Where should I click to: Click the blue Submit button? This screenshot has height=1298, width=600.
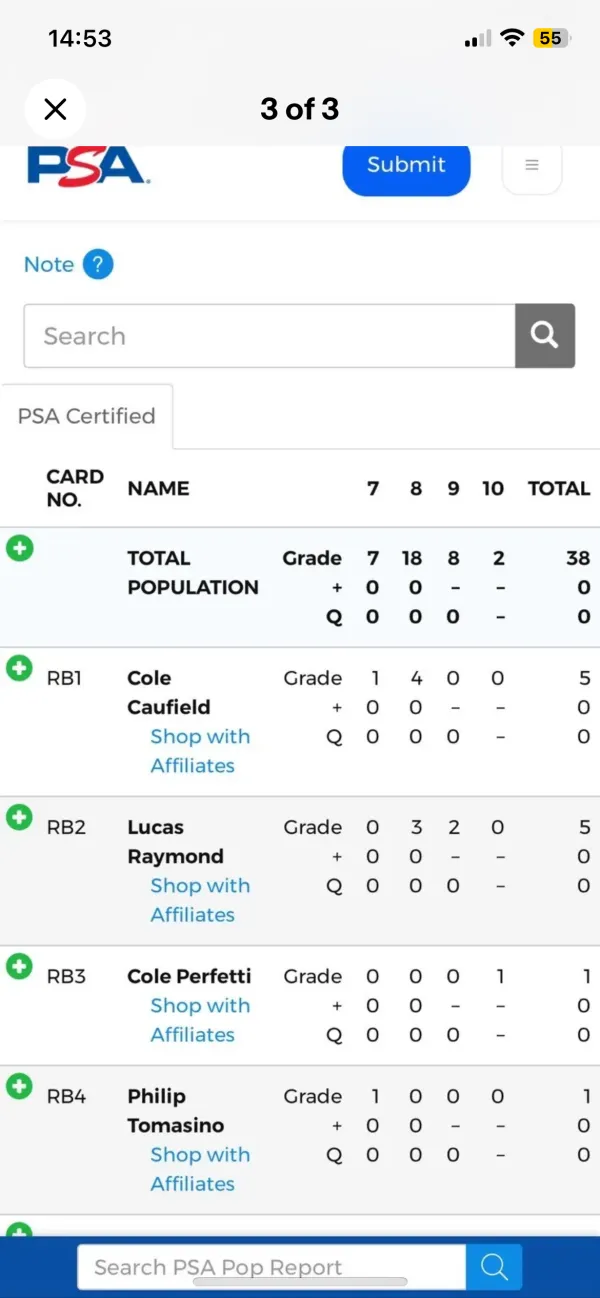pos(406,167)
